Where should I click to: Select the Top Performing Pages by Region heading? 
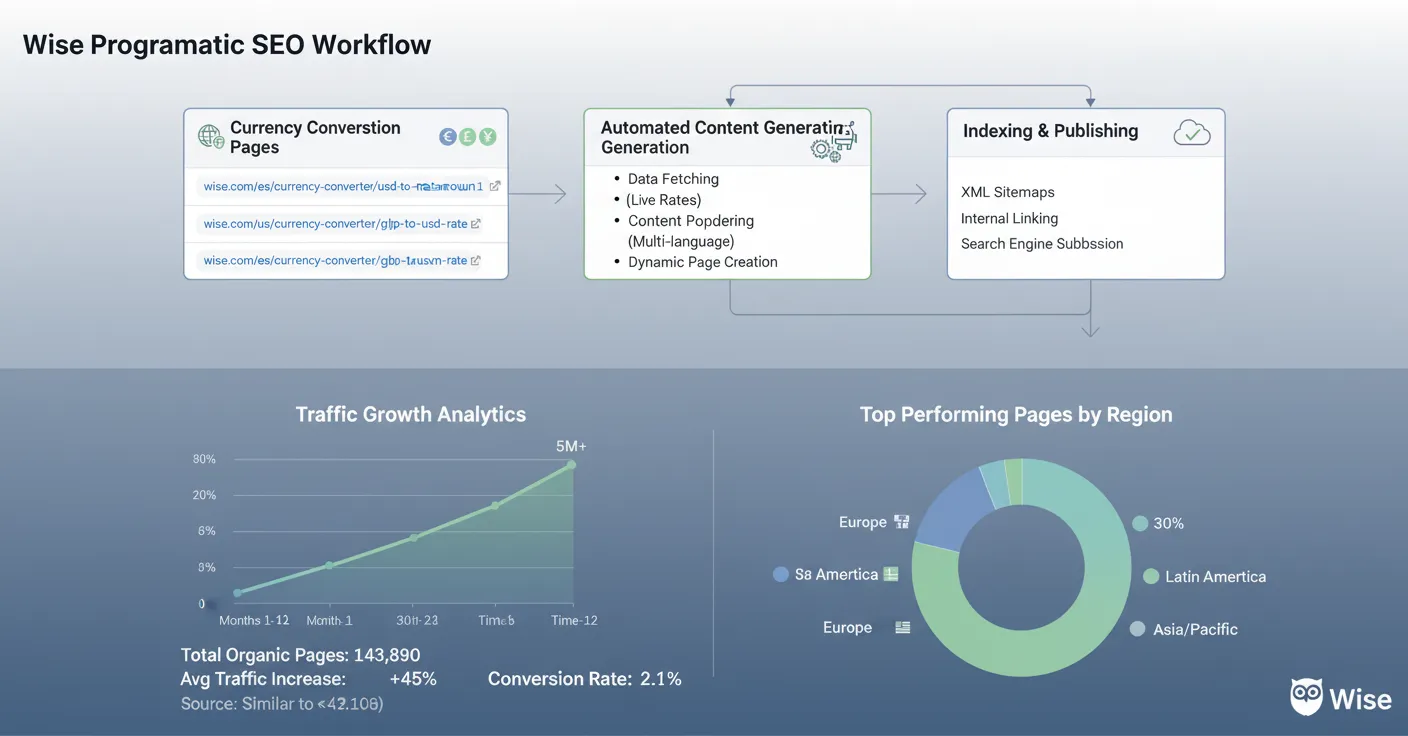tap(1016, 413)
